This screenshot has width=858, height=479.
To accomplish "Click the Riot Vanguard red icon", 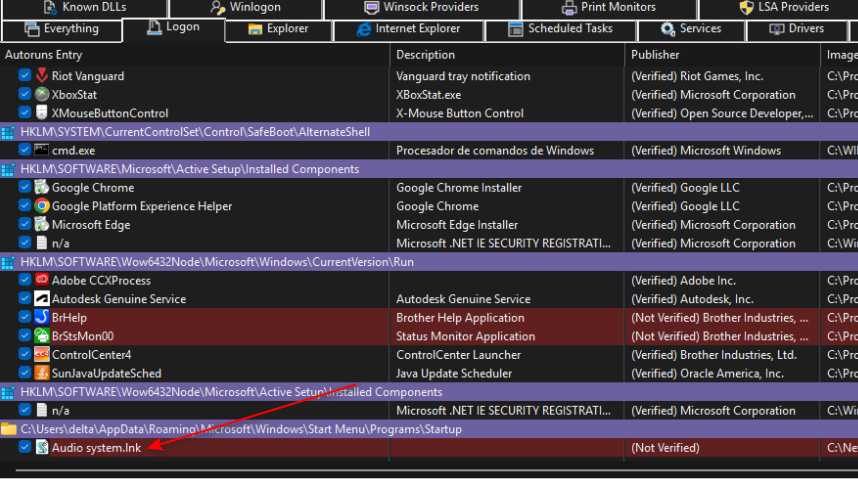I will [42, 76].
